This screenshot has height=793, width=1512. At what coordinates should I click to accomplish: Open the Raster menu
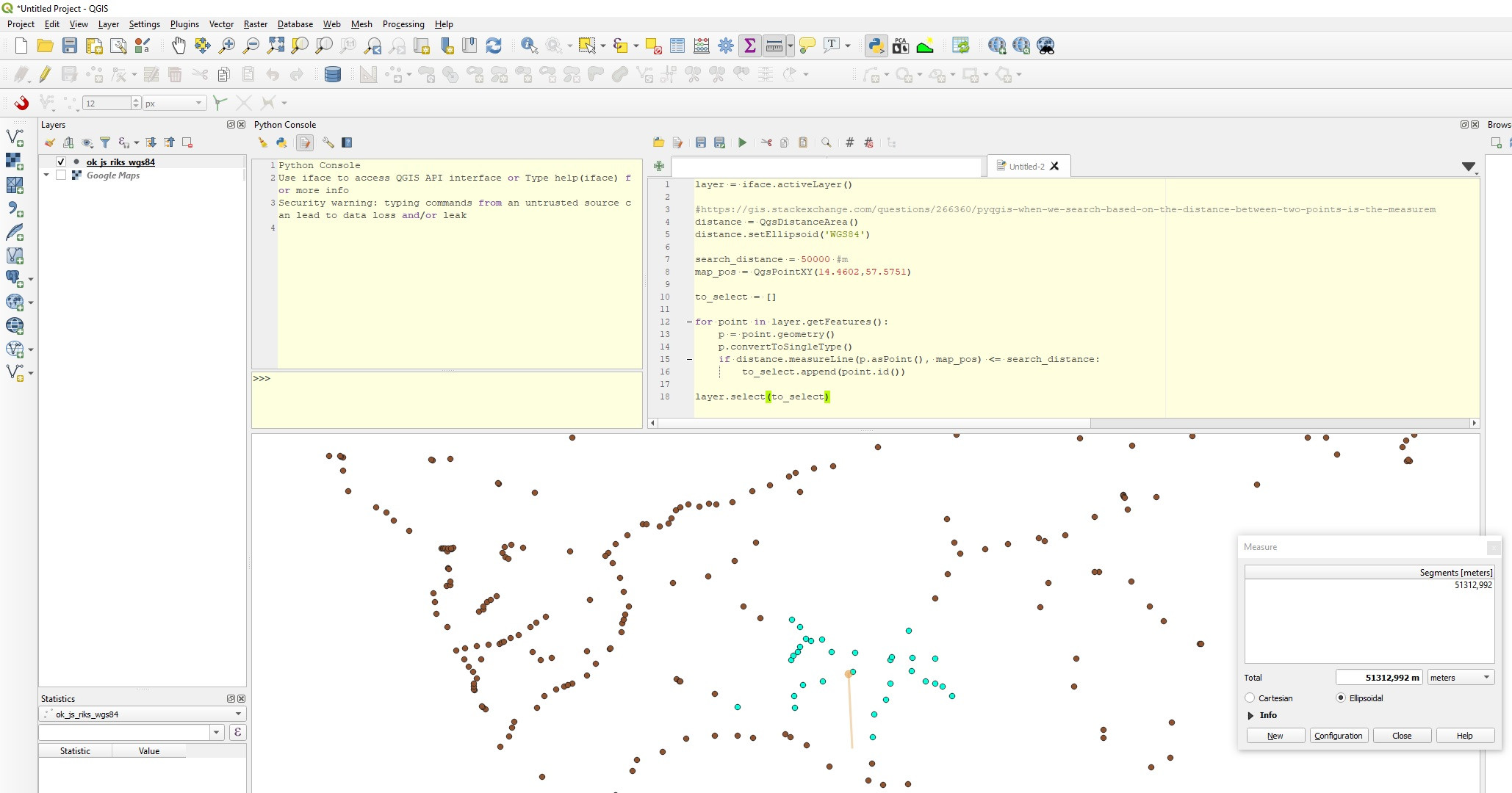[256, 24]
